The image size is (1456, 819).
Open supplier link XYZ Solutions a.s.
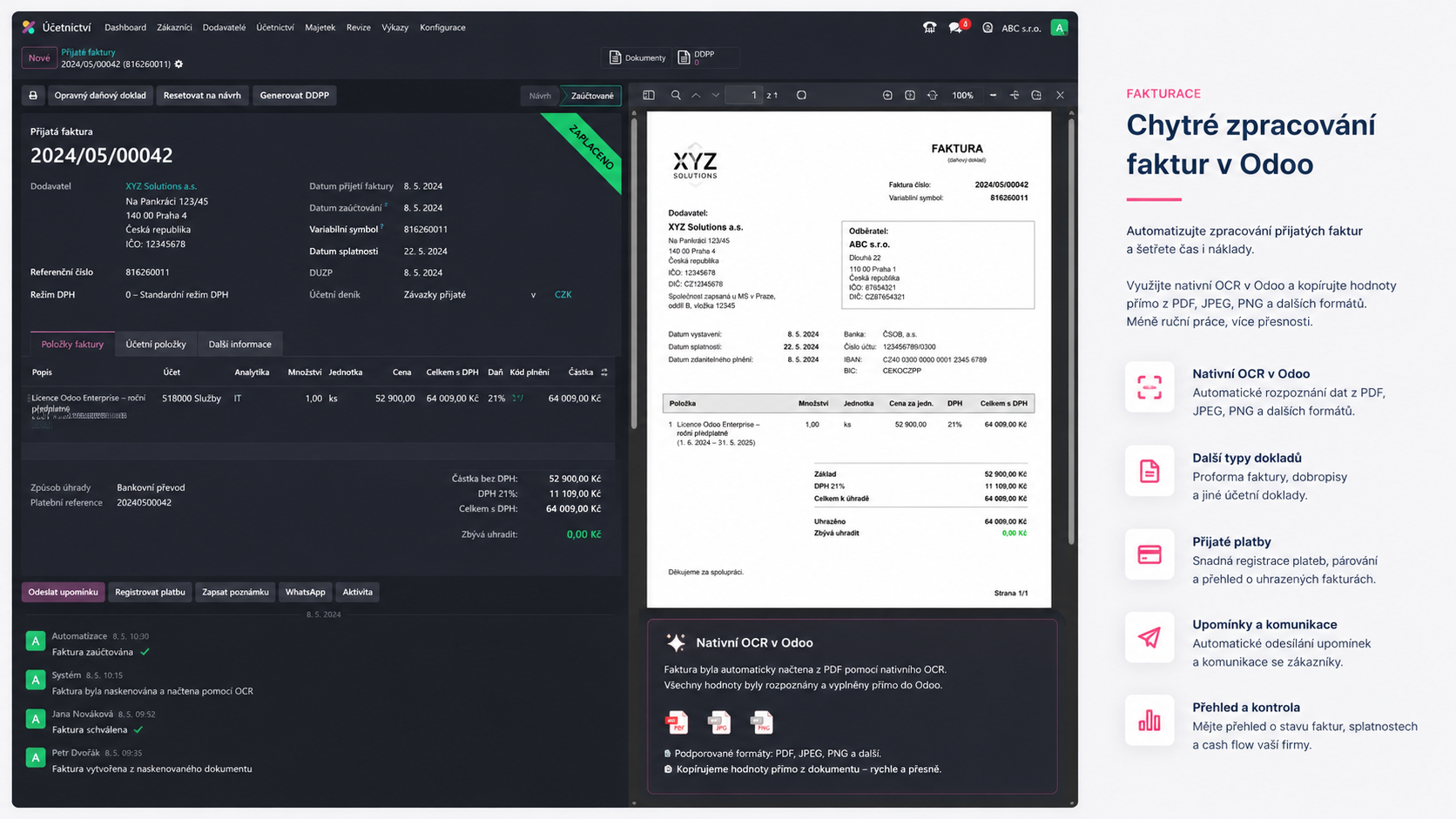point(161,186)
